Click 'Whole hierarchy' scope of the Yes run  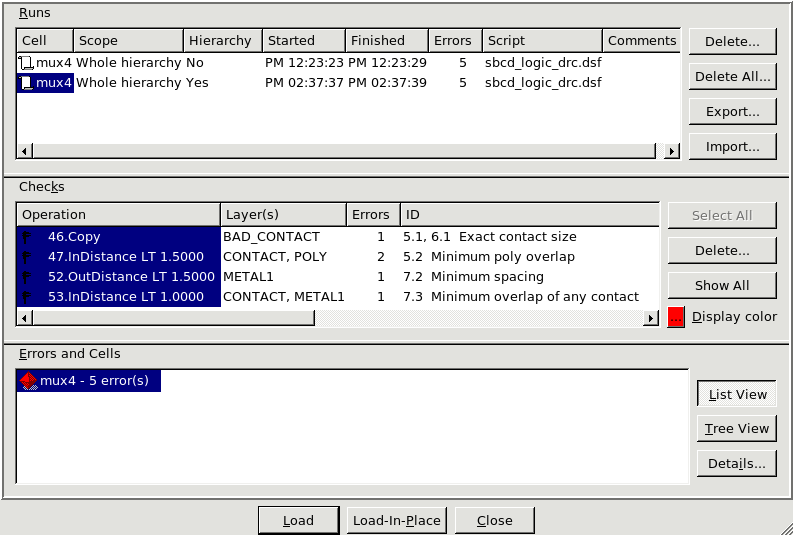pos(128,83)
